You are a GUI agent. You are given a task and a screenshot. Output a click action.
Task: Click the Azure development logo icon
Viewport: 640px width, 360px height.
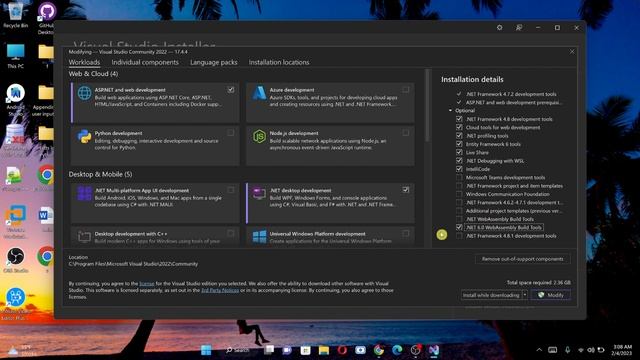pos(259,93)
